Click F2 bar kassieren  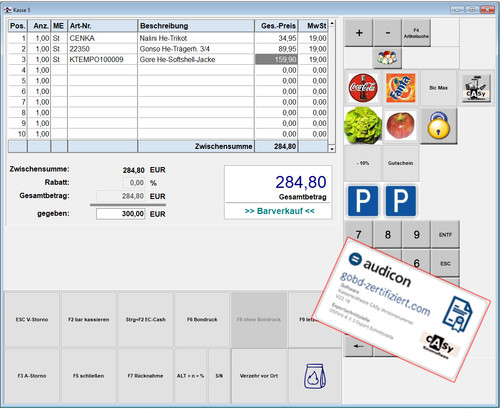coord(89,320)
